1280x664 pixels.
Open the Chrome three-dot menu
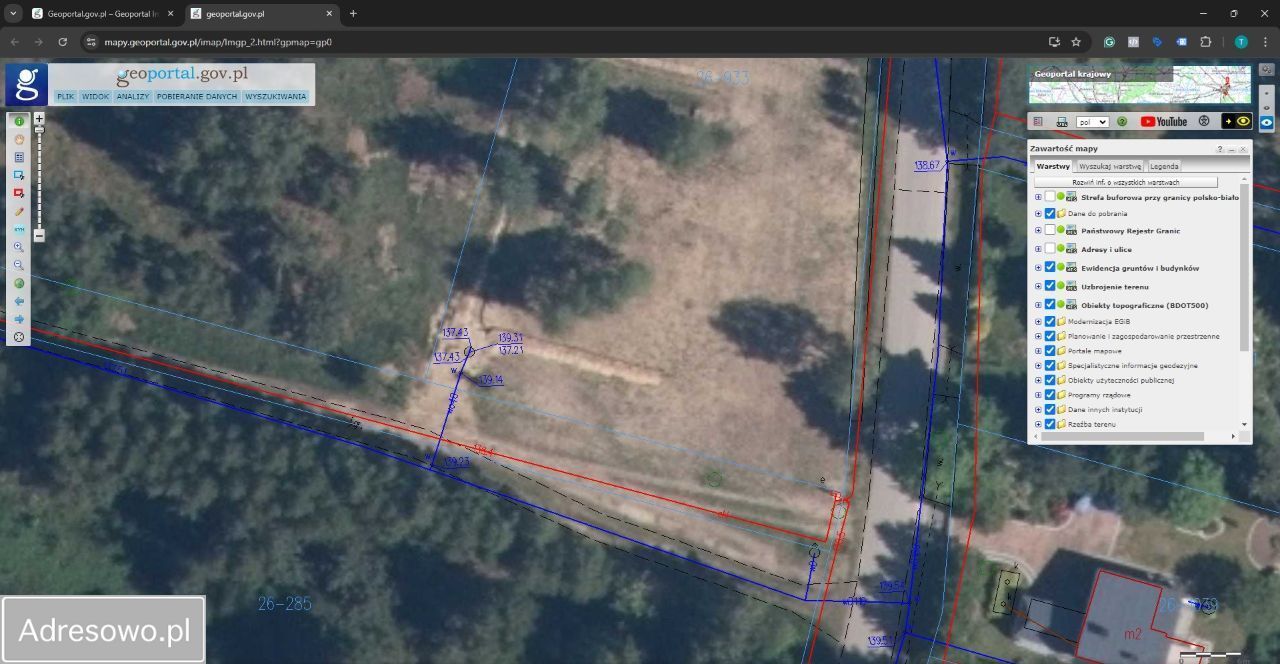[1265, 42]
